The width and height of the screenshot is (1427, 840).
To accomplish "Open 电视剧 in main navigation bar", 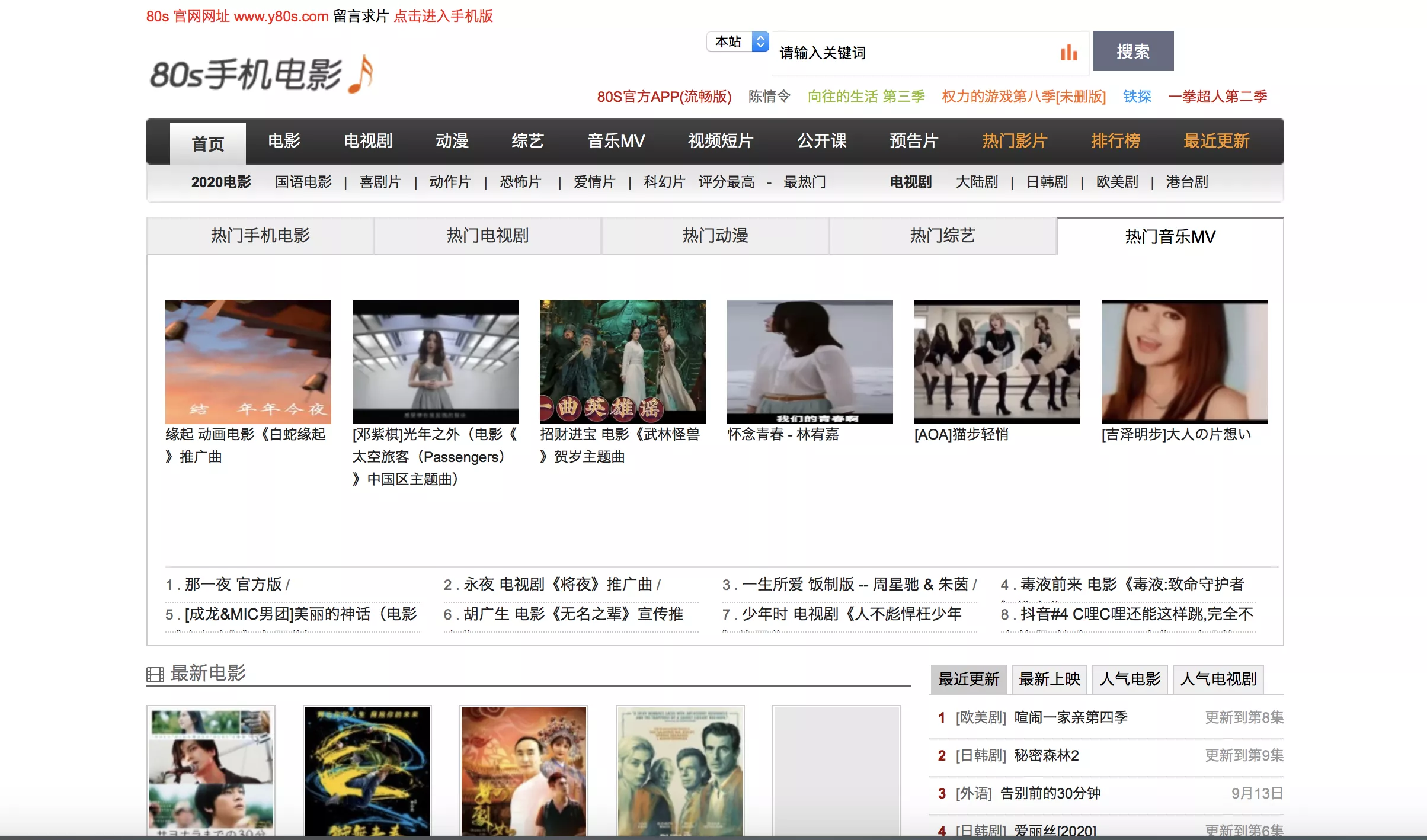I will coord(368,141).
